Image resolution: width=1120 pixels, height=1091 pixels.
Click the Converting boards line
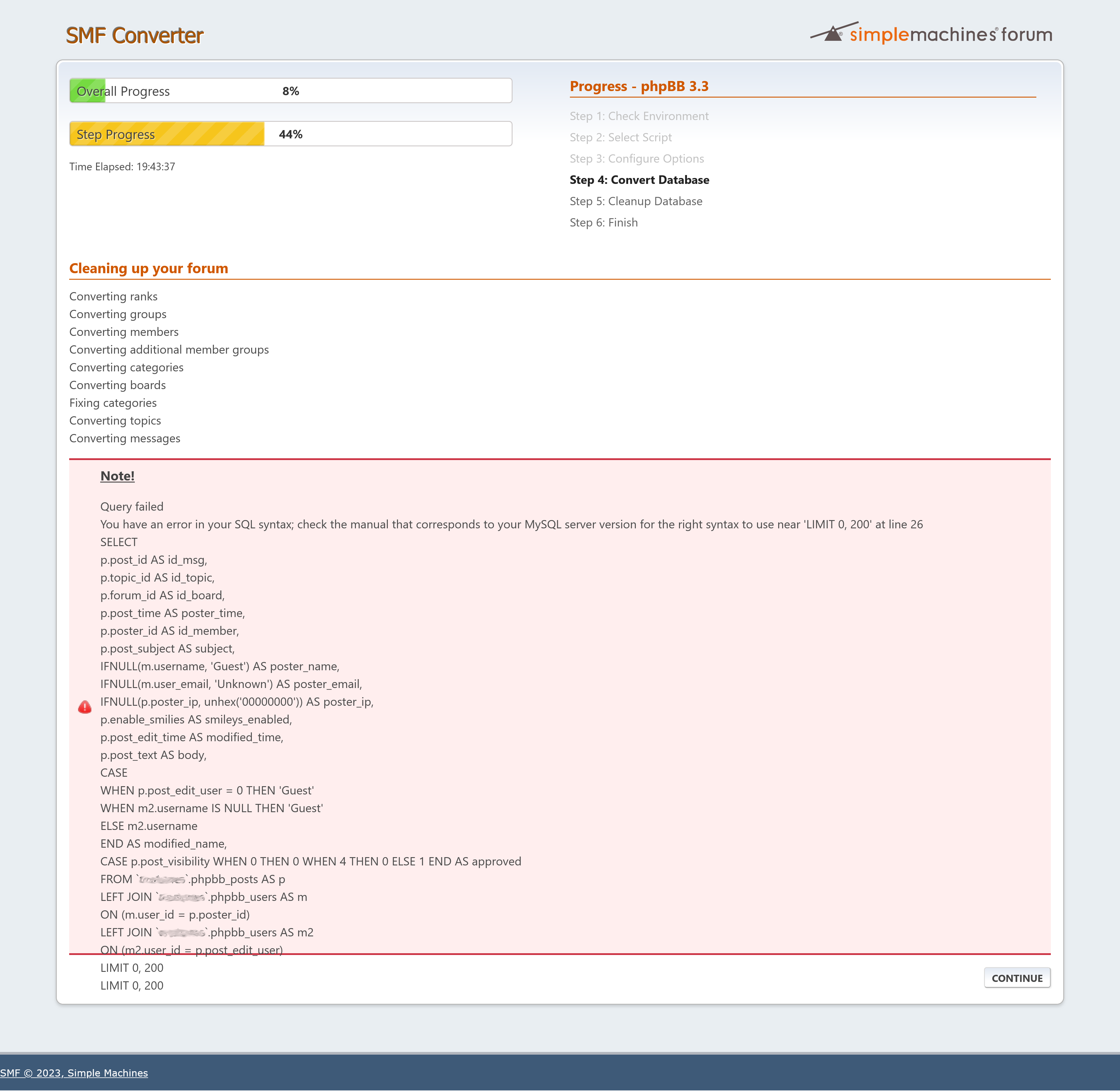point(117,385)
